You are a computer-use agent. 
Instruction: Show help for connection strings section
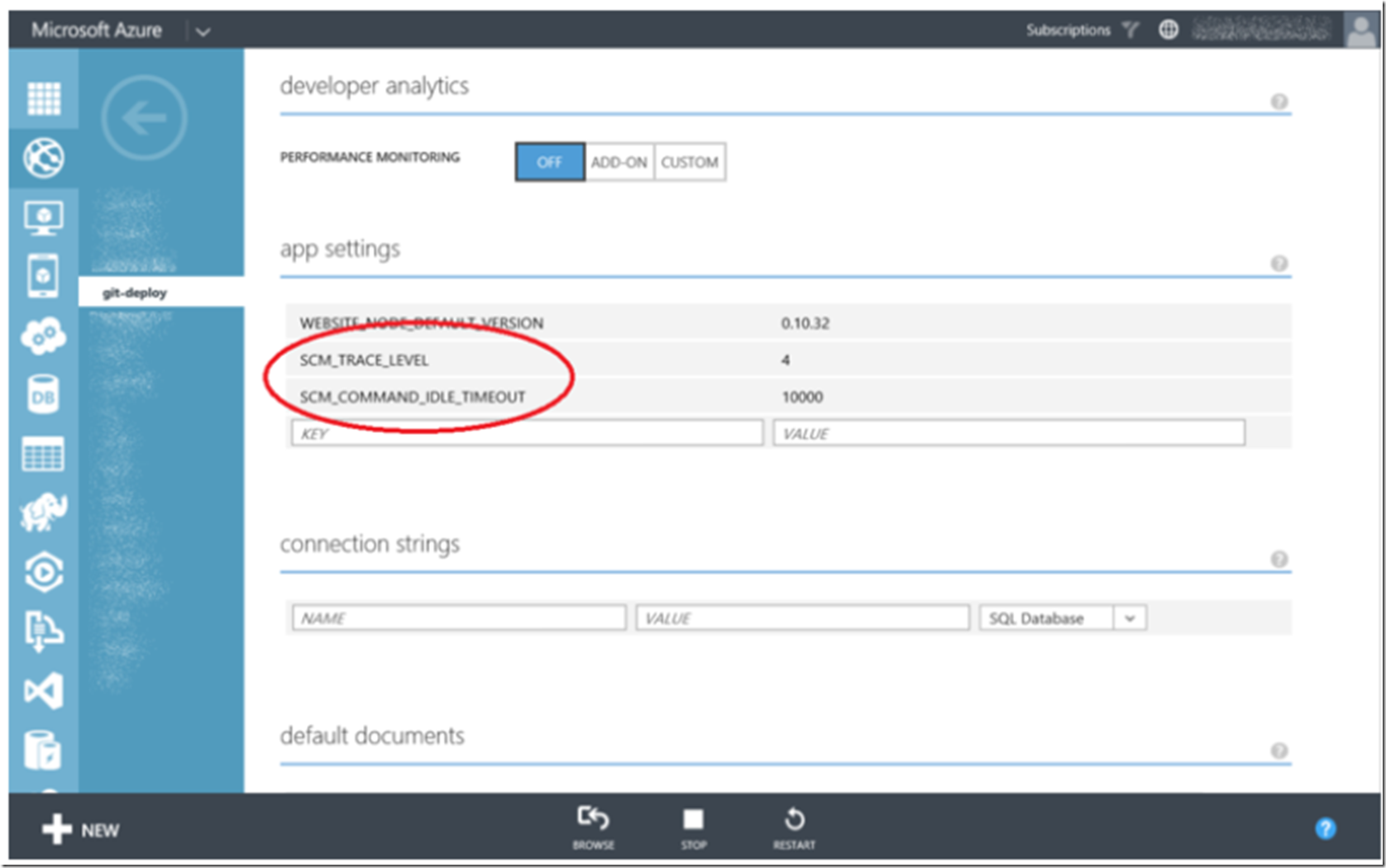click(1278, 560)
